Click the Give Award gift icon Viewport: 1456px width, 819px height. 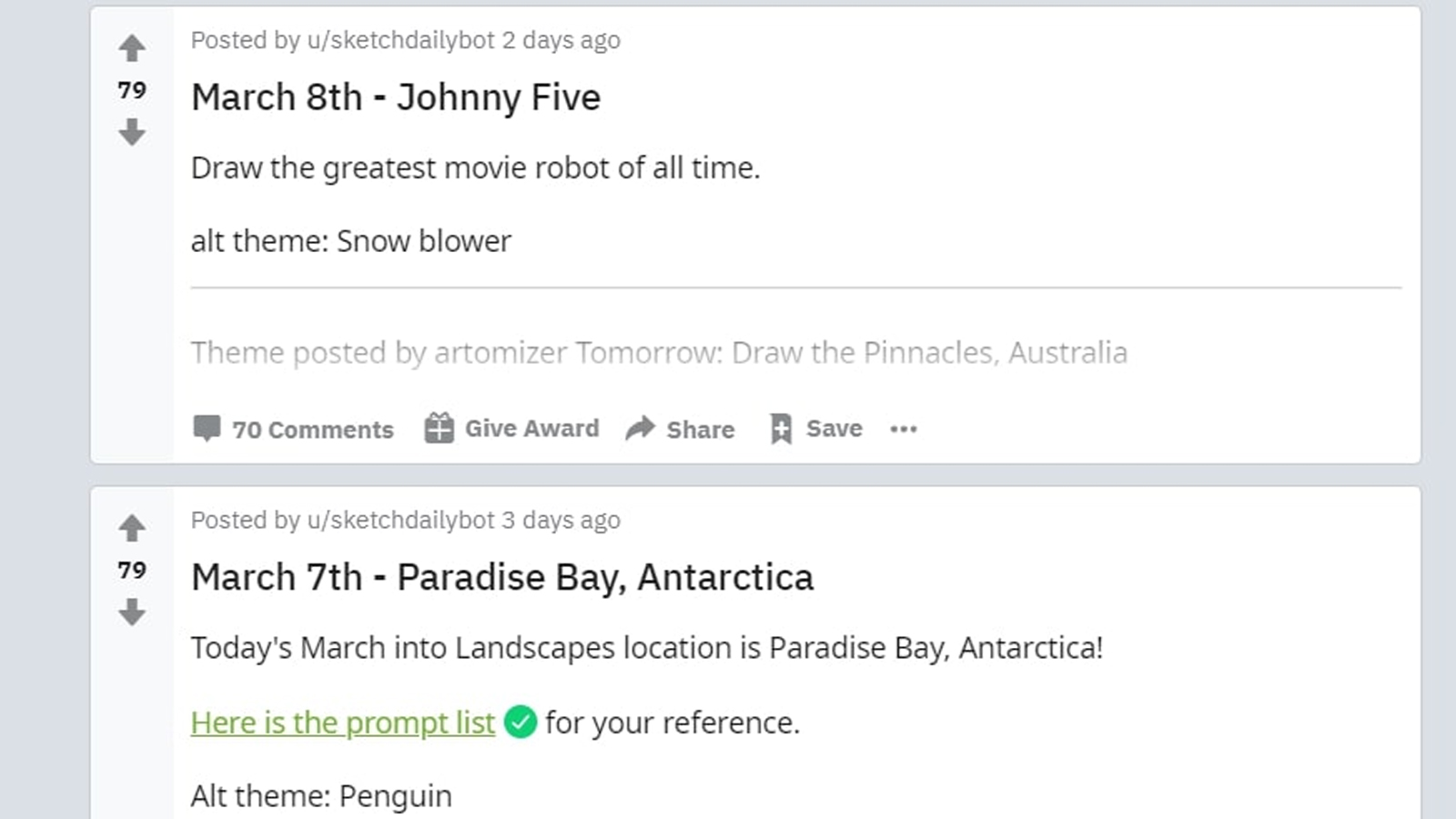point(439,429)
